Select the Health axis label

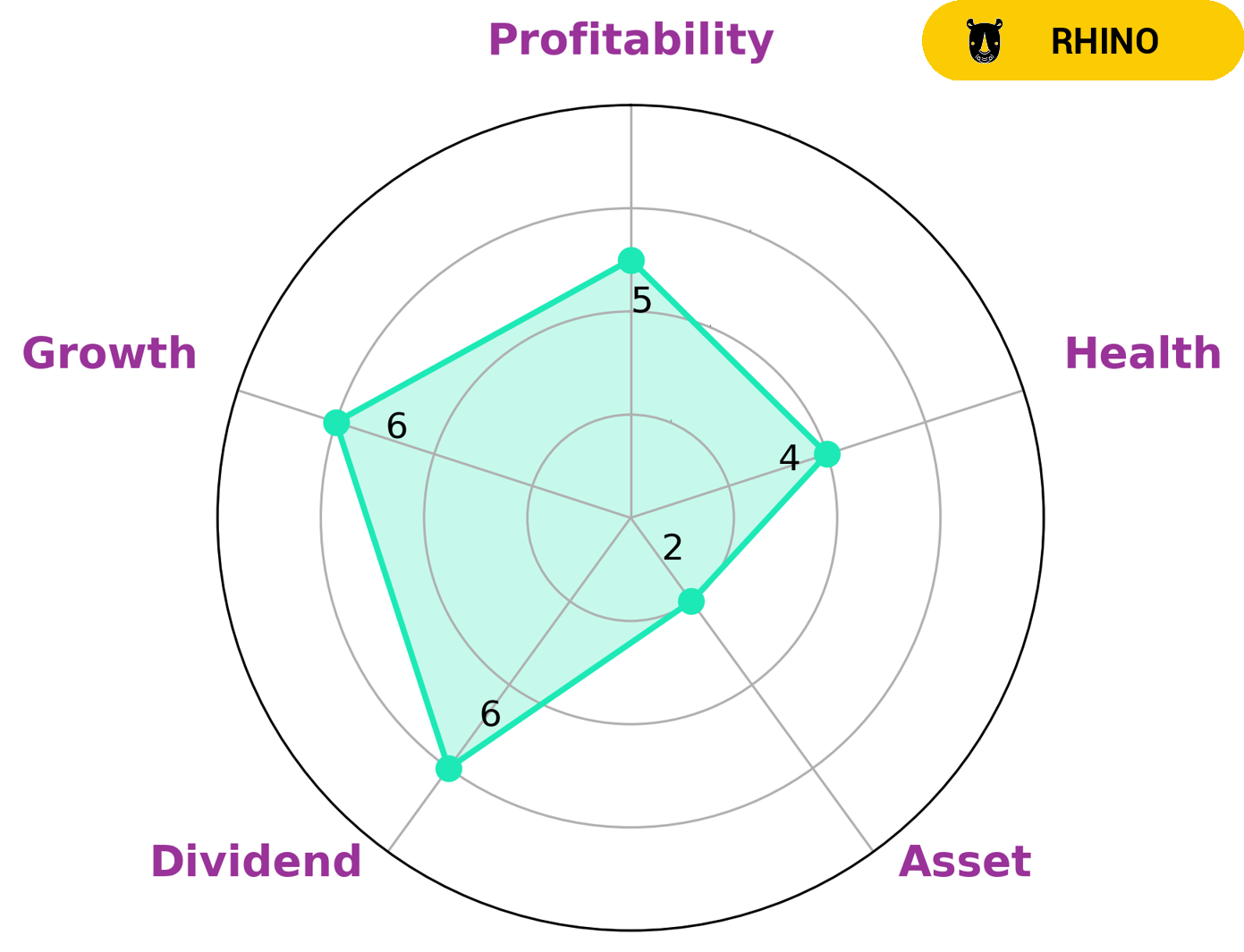pos(1142,354)
